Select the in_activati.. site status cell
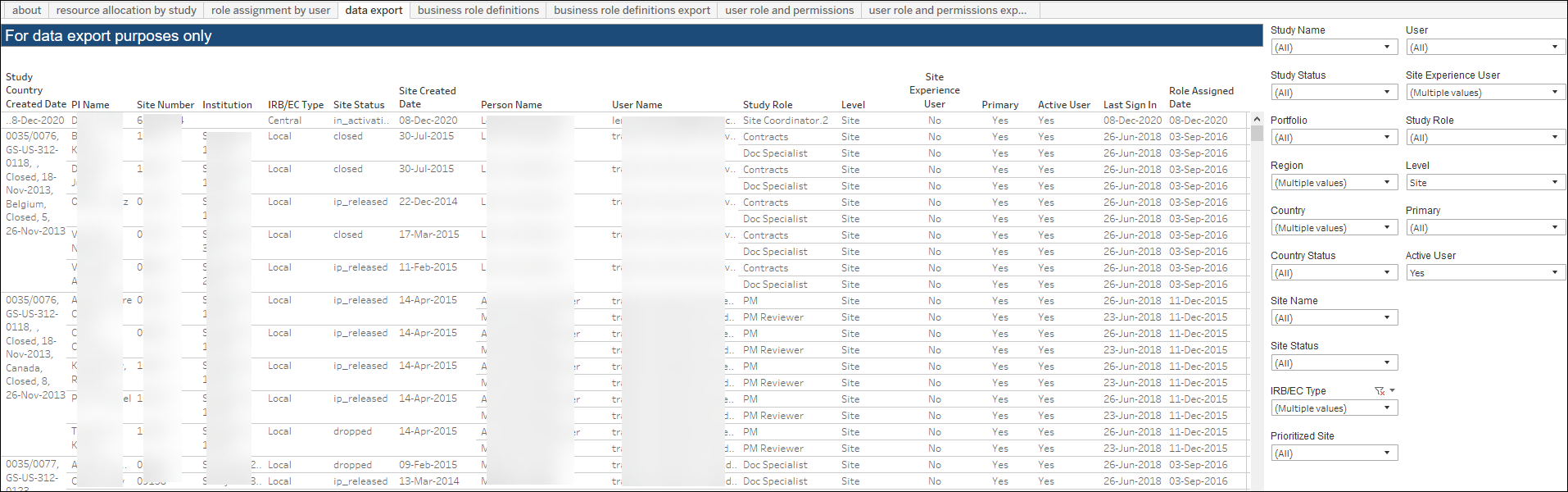The image size is (1568, 492). point(361,121)
